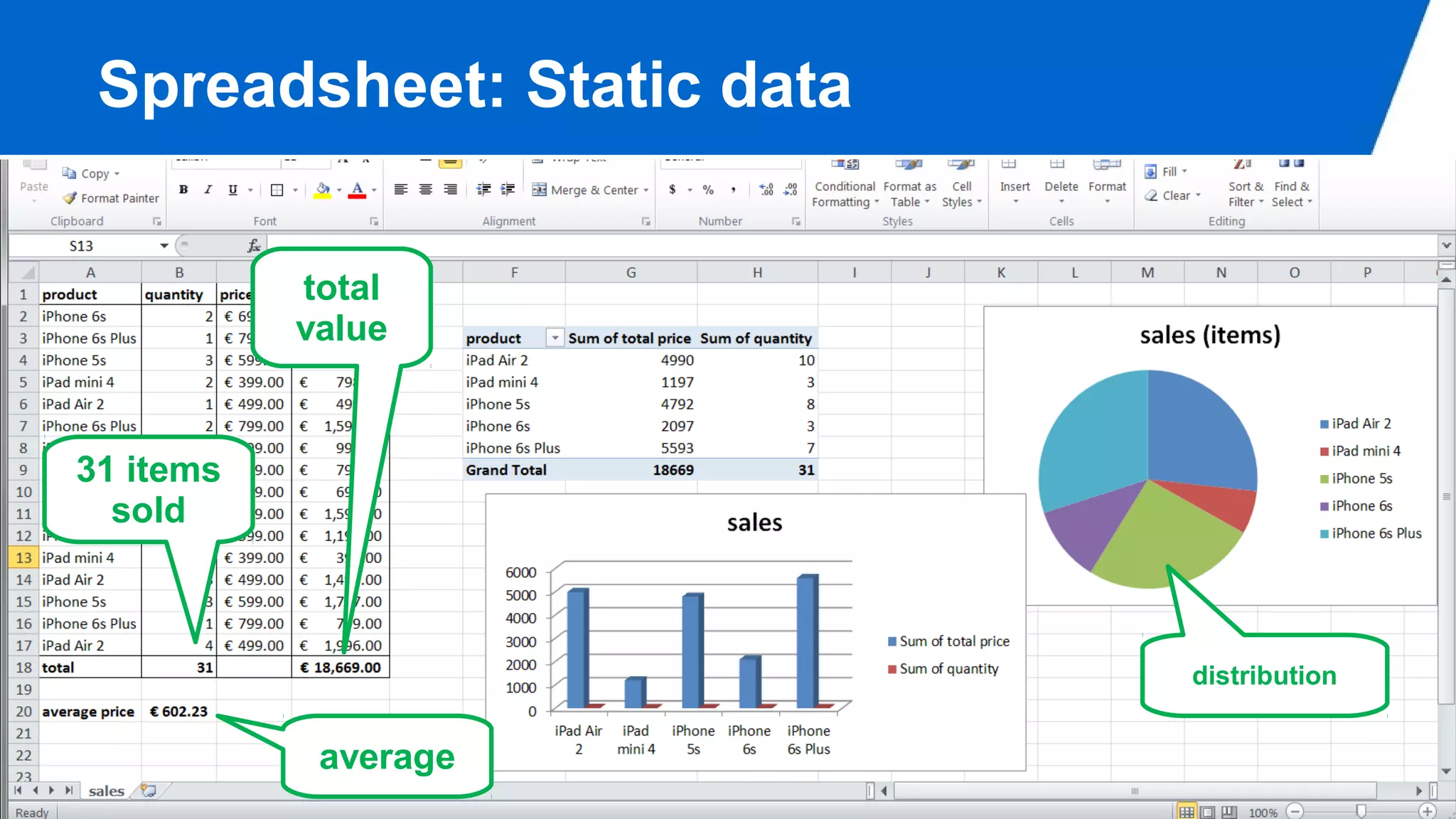Open the Conditional Formatting menu
The image size is (1456, 819).
(x=845, y=183)
